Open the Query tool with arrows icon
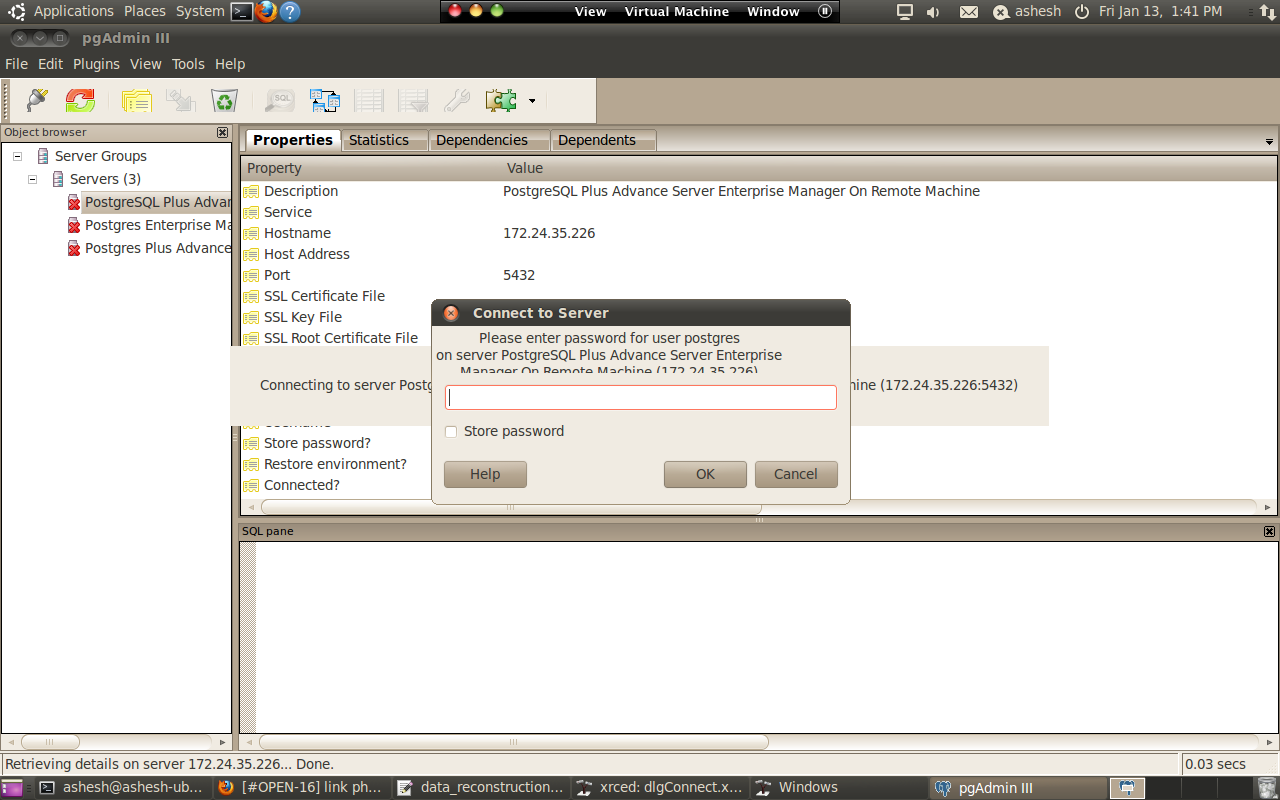 [324, 100]
